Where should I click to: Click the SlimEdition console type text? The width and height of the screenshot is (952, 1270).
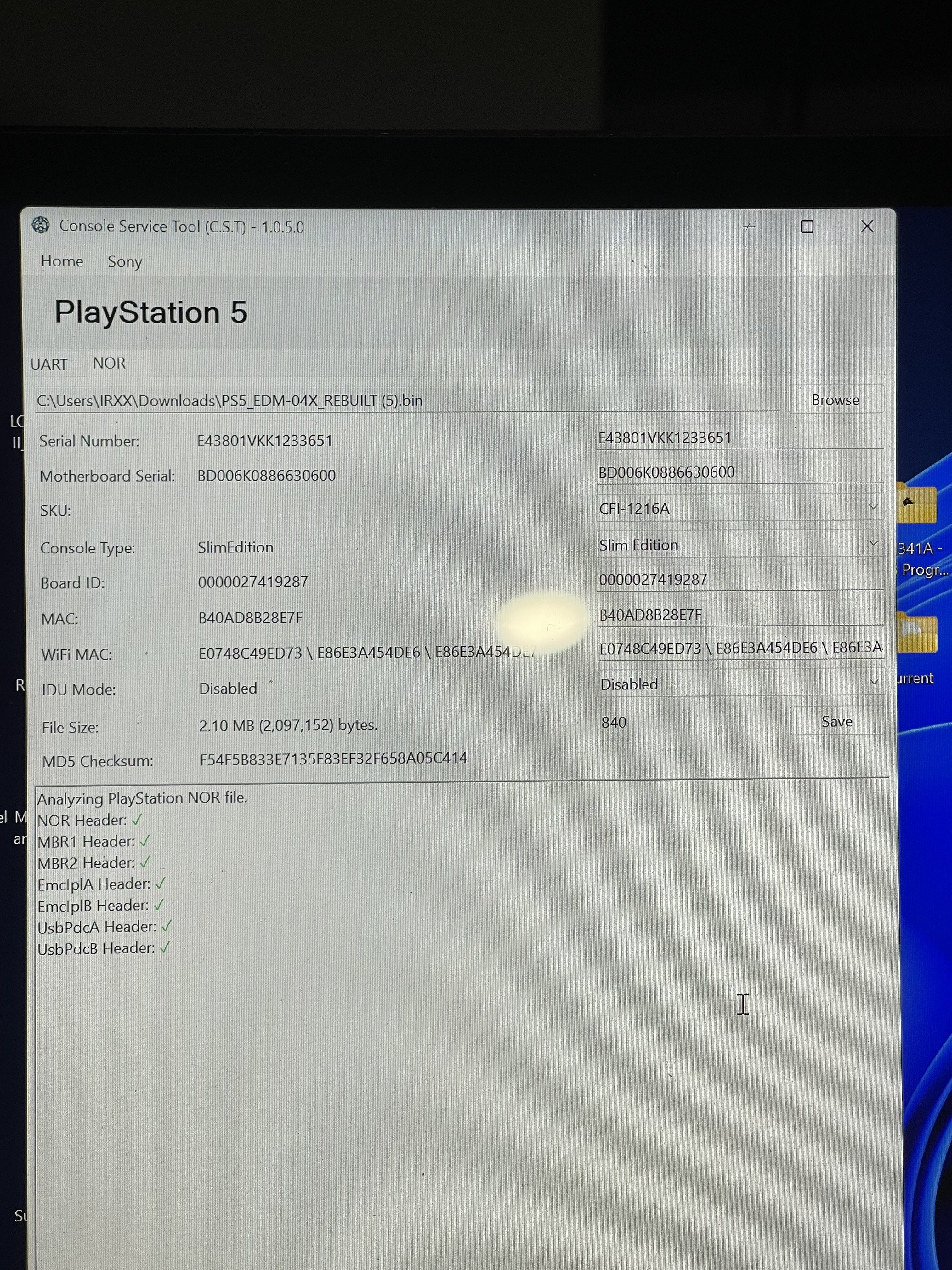coord(235,547)
